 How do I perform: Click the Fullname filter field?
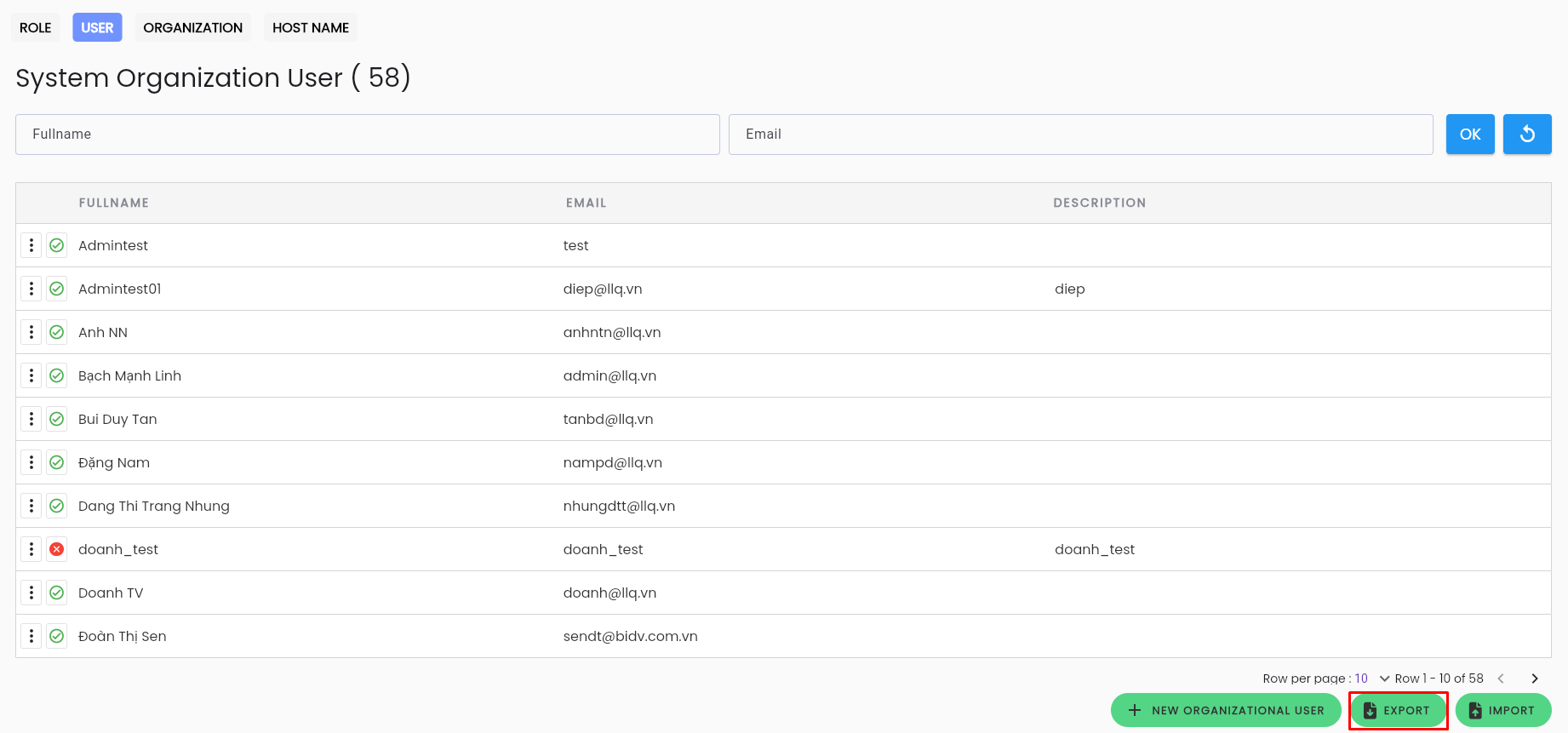tap(368, 135)
